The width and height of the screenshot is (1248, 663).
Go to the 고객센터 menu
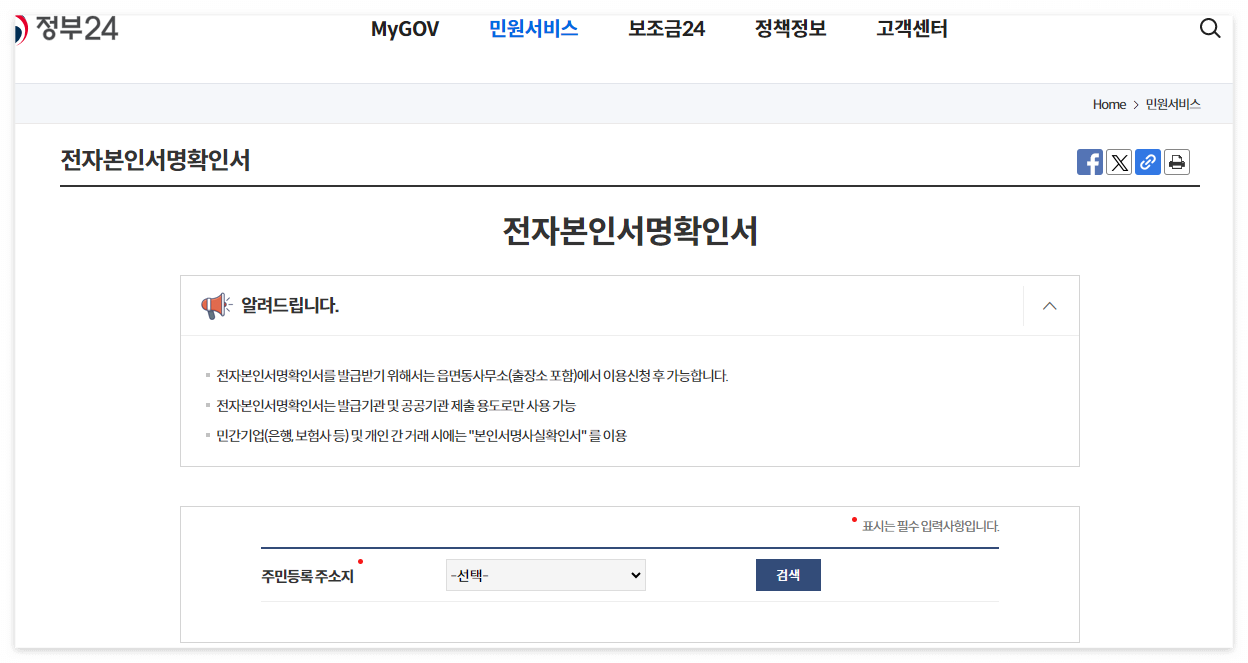pos(911,29)
